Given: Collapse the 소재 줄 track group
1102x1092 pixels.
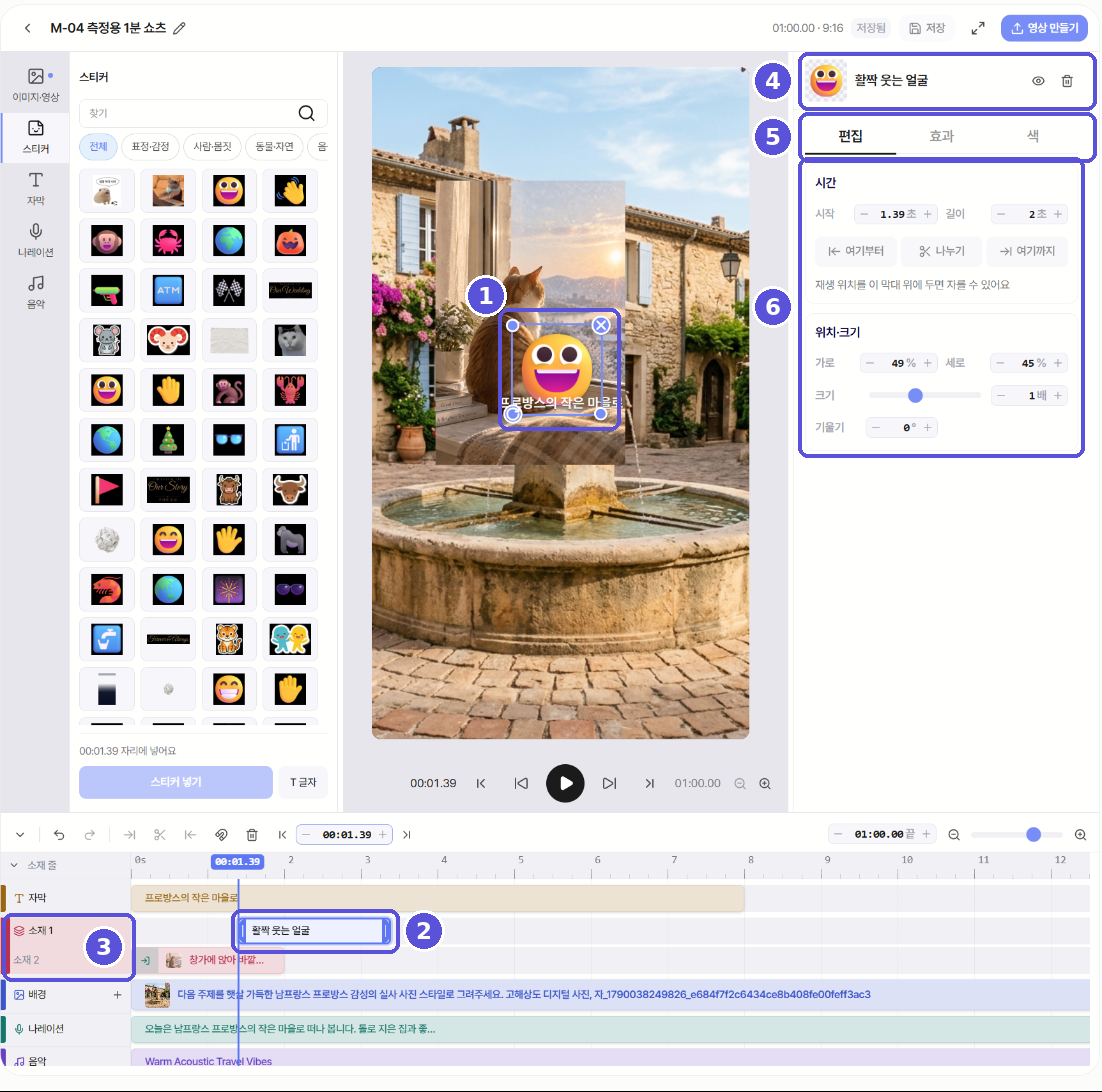Looking at the screenshot, I should pos(14,865).
